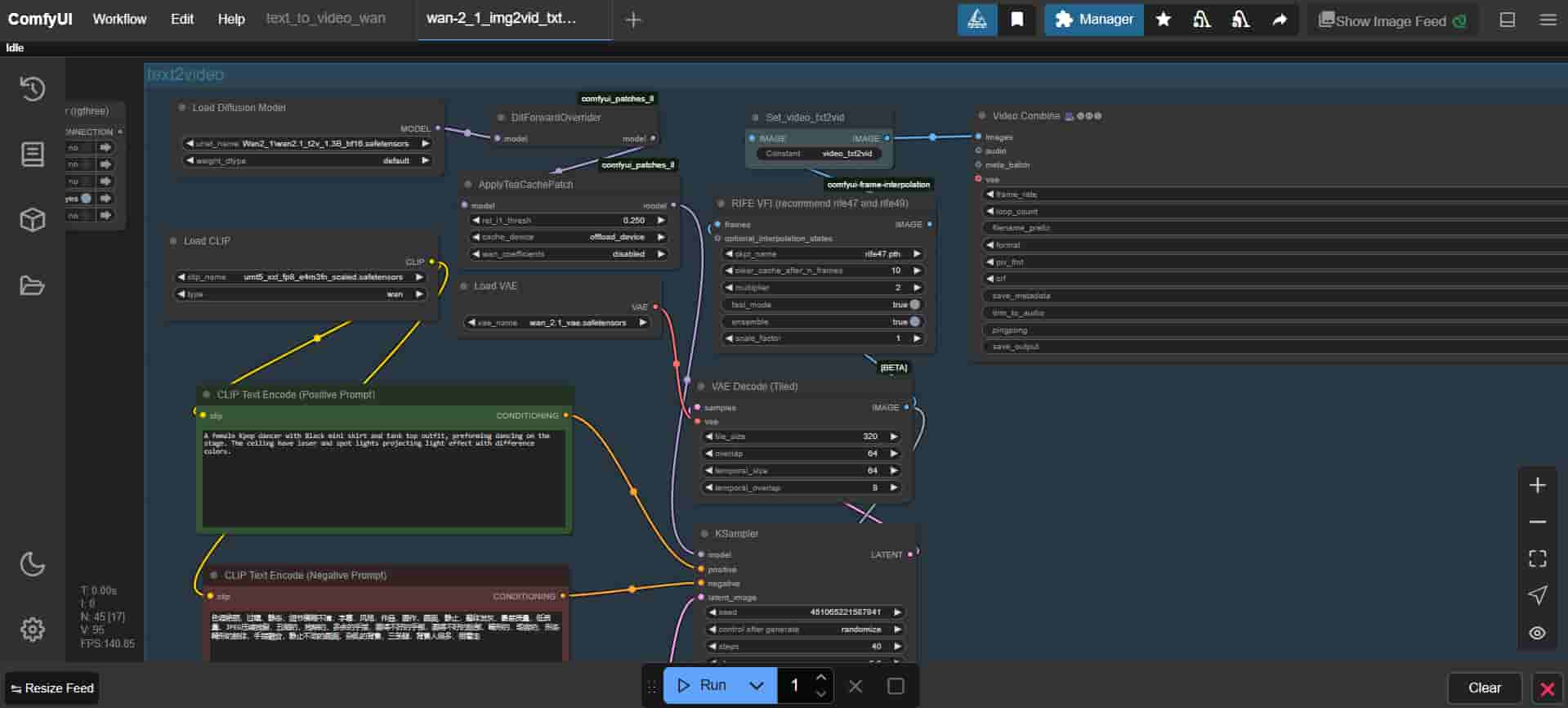Switch to text_to_video_wan tab
The height and width of the screenshot is (708, 1568).
coord(325,19)
